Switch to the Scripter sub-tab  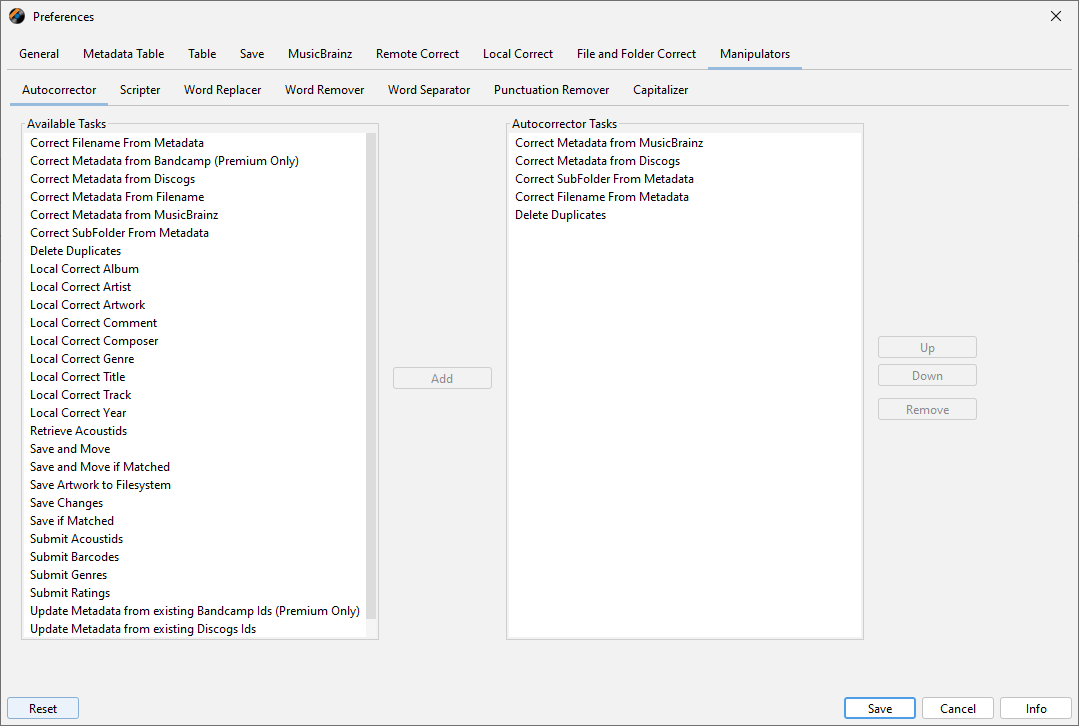pos(140,89)
